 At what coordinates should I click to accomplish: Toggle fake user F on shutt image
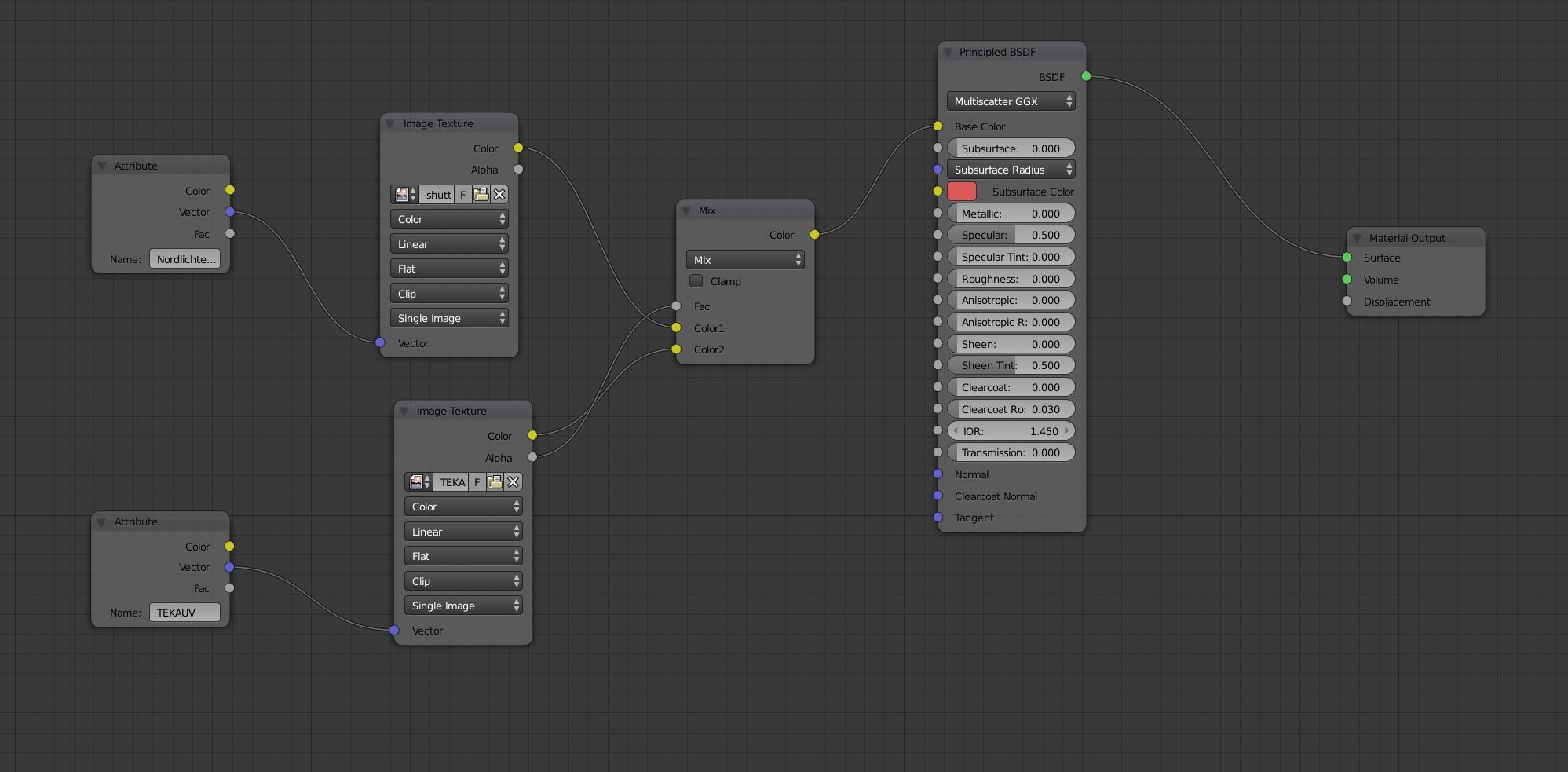point(463,195)
